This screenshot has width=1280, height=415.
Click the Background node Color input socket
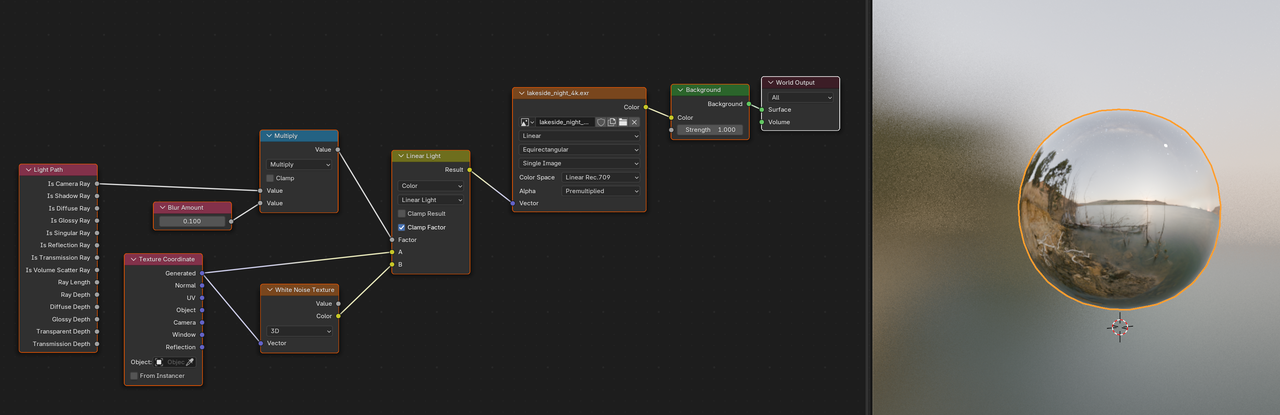coord(671,117)
